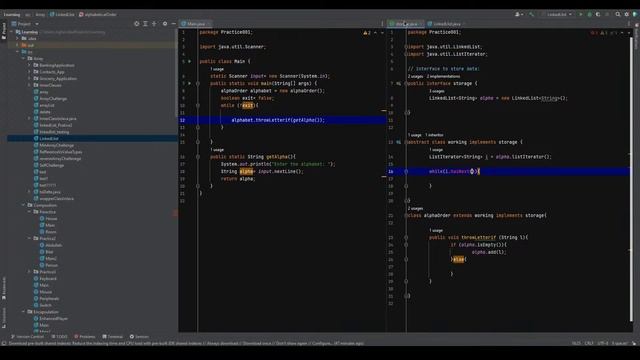This screenshot has height=360, width=640.
Task: Open Search Everywhere magnifier icon
Action: click(618, 14)
